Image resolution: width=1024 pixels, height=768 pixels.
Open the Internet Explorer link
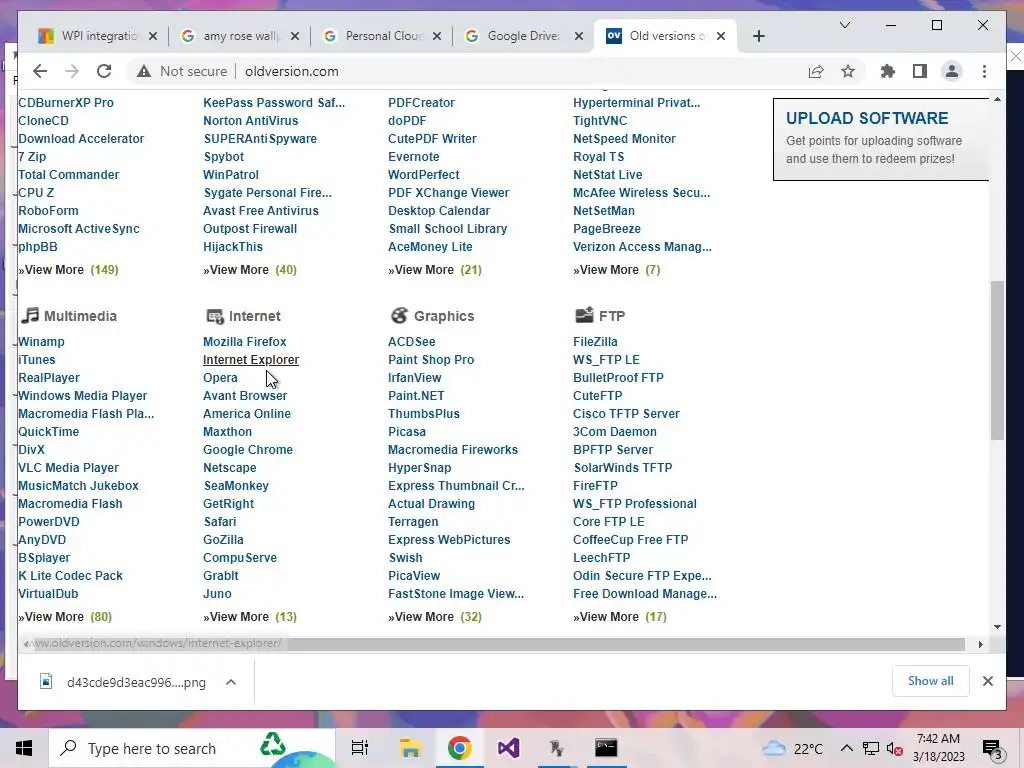coord(251,360)
